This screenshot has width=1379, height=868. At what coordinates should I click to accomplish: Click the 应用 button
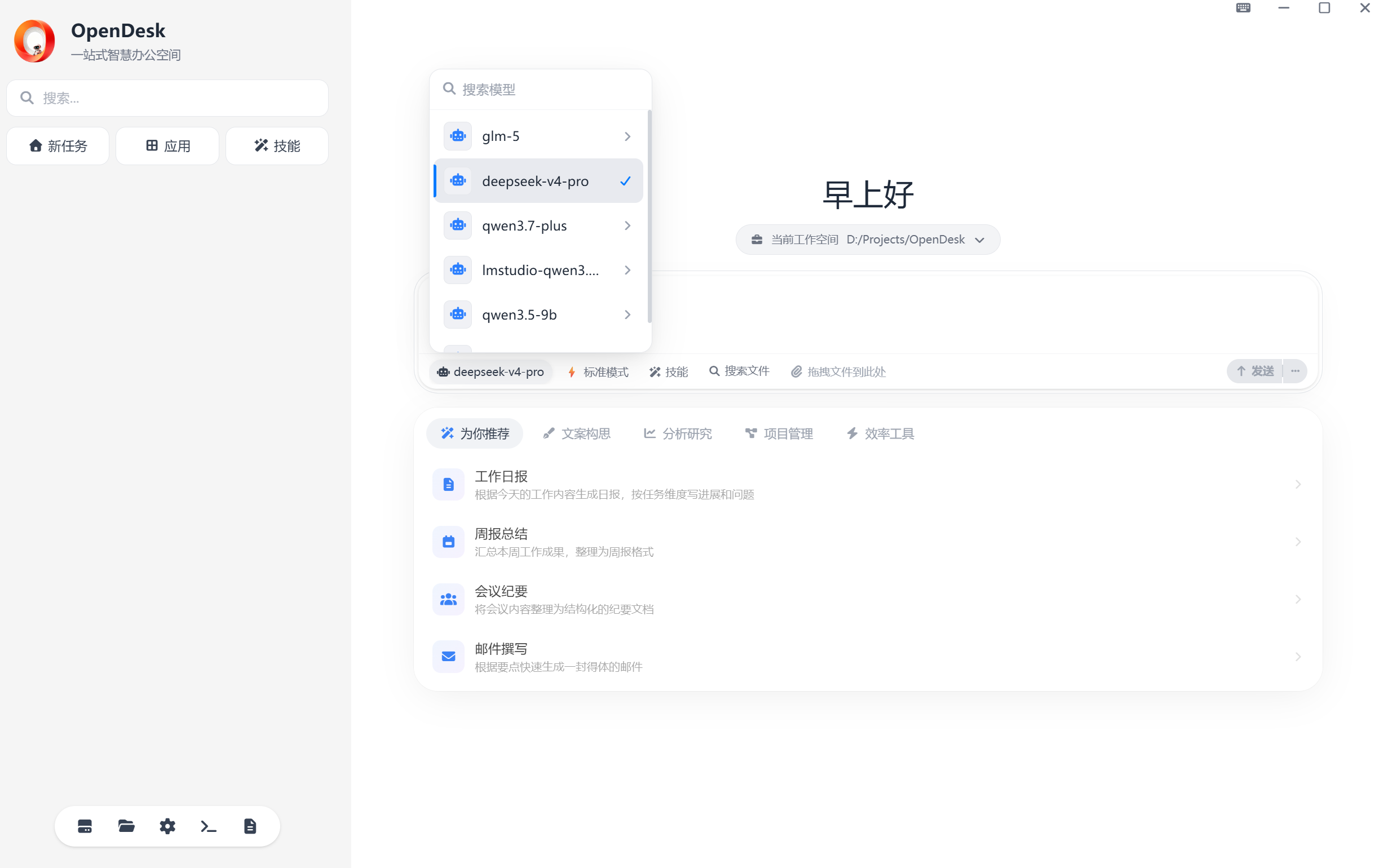point(167,146)
